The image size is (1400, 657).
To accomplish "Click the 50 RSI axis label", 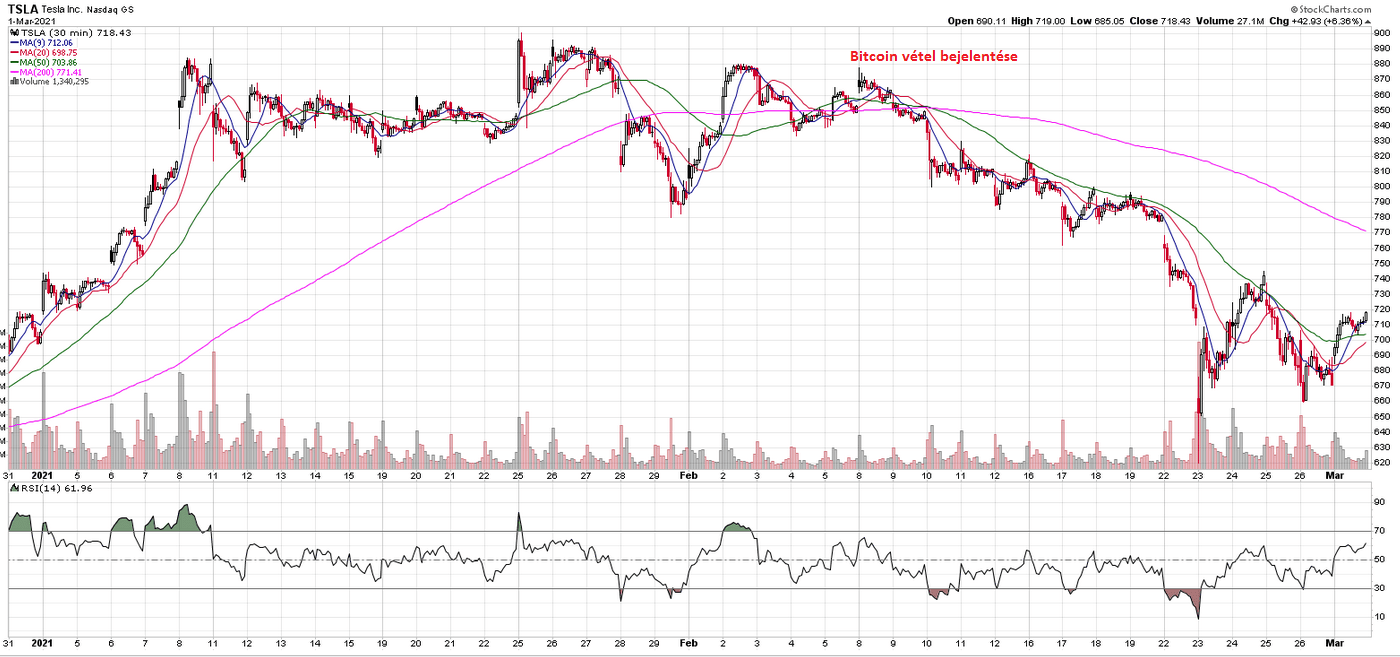I will pyautogui.click(x=1380, y=560).
